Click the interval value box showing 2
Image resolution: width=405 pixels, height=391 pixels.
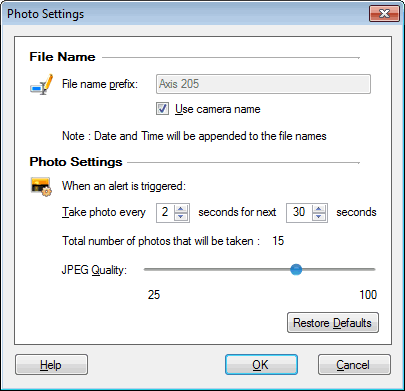[x=165, y=212]
